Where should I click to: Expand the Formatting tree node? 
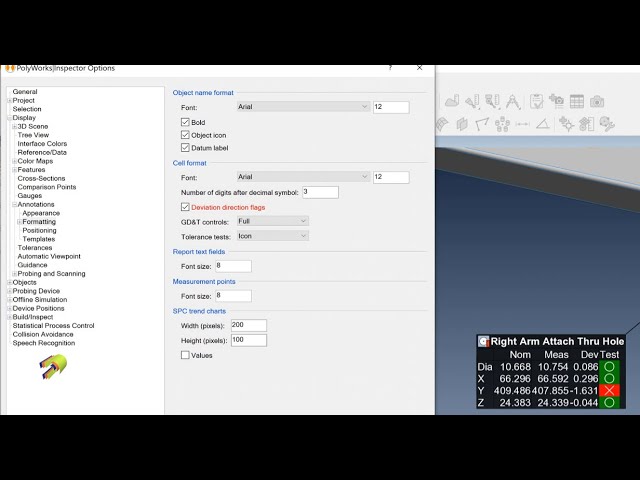pos(19,222)
